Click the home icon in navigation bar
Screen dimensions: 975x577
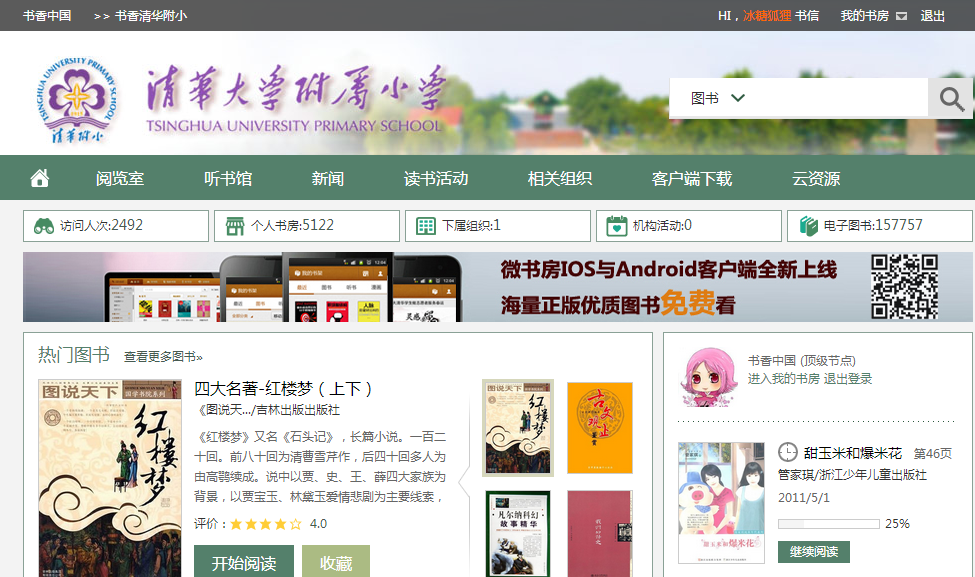[x=40, y=178]
